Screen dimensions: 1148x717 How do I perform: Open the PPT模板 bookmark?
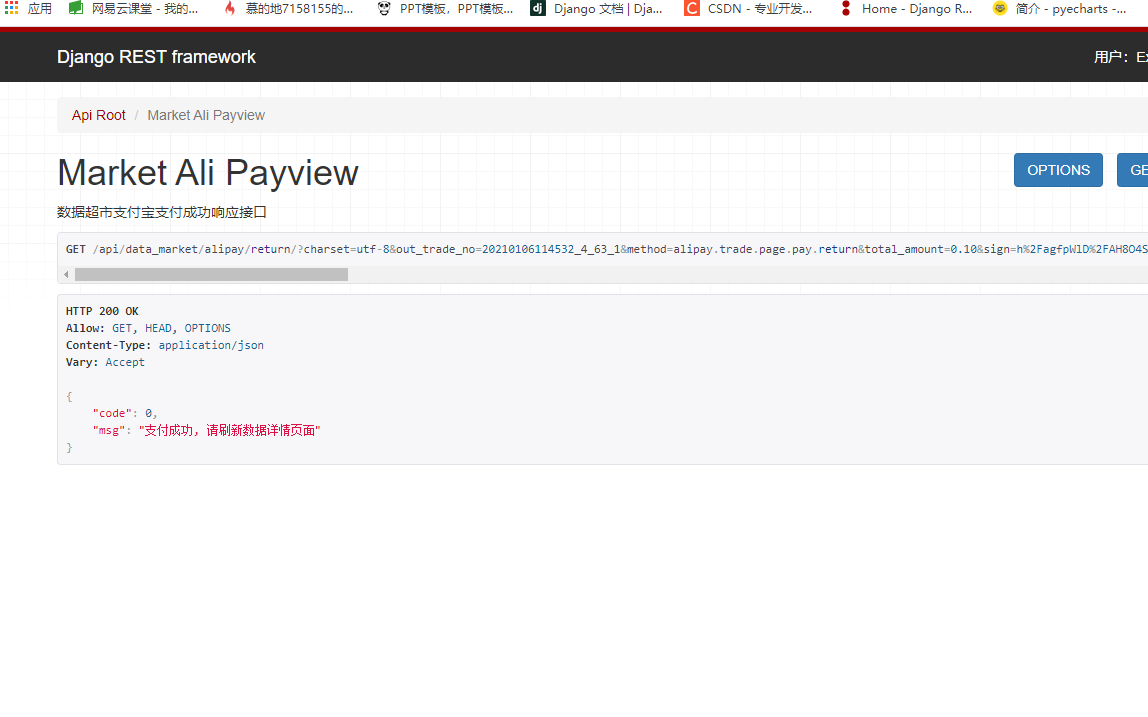[x=445, y=9]
